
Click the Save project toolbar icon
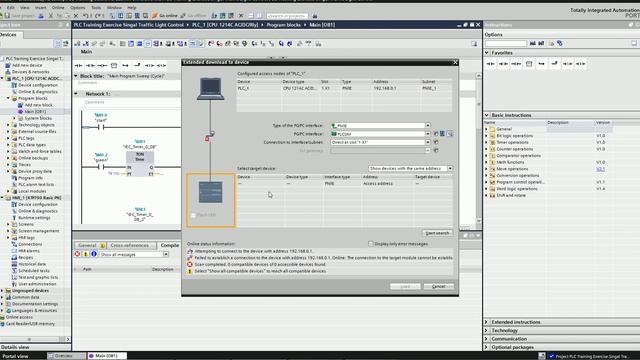7,16
